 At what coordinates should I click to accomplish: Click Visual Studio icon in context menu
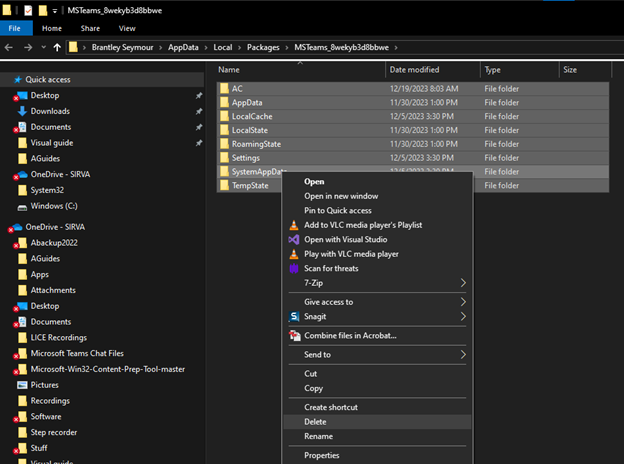click(x=294, y=240)
